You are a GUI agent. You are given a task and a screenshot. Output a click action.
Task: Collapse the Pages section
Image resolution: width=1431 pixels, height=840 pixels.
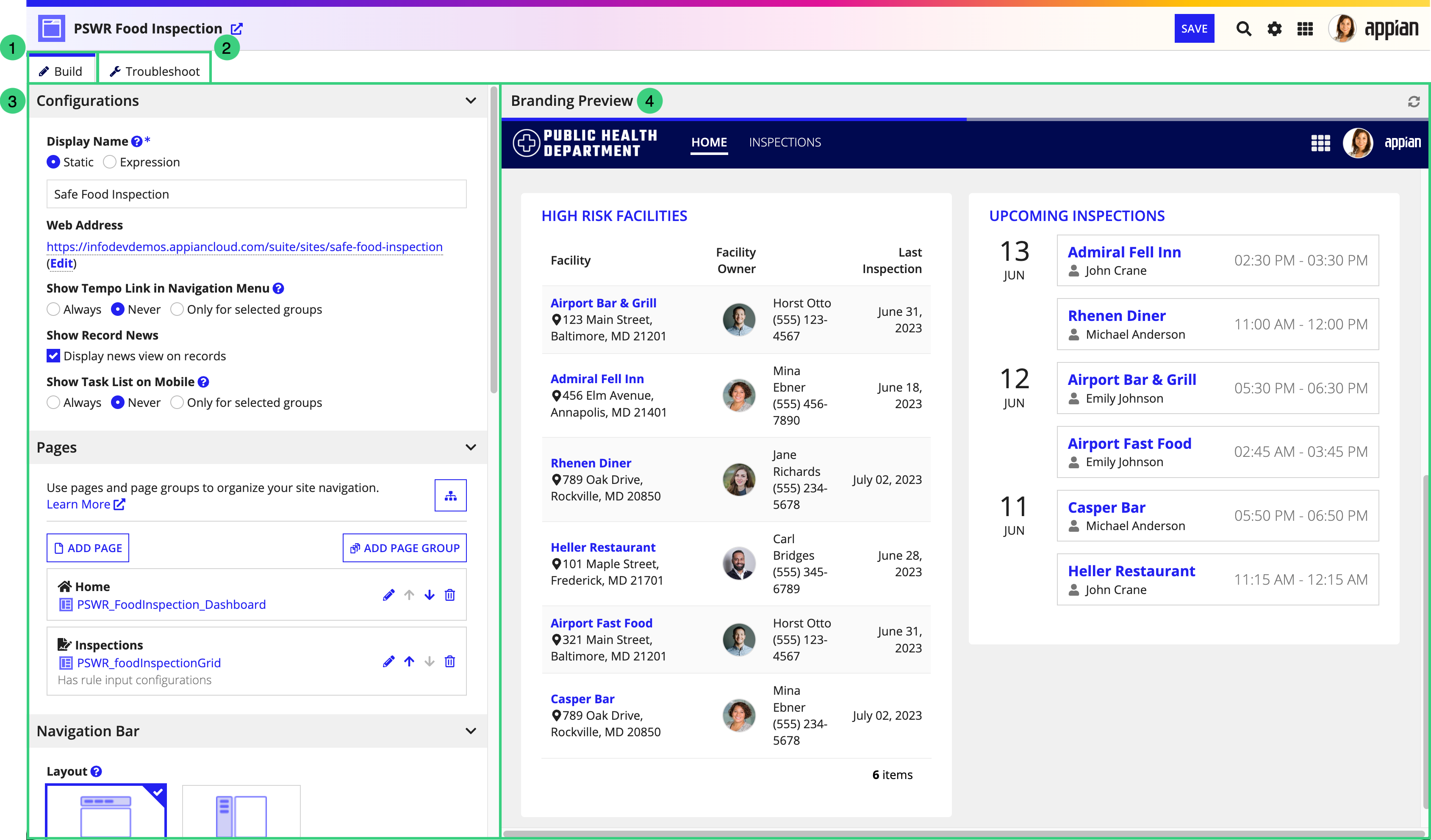(471, 447)
